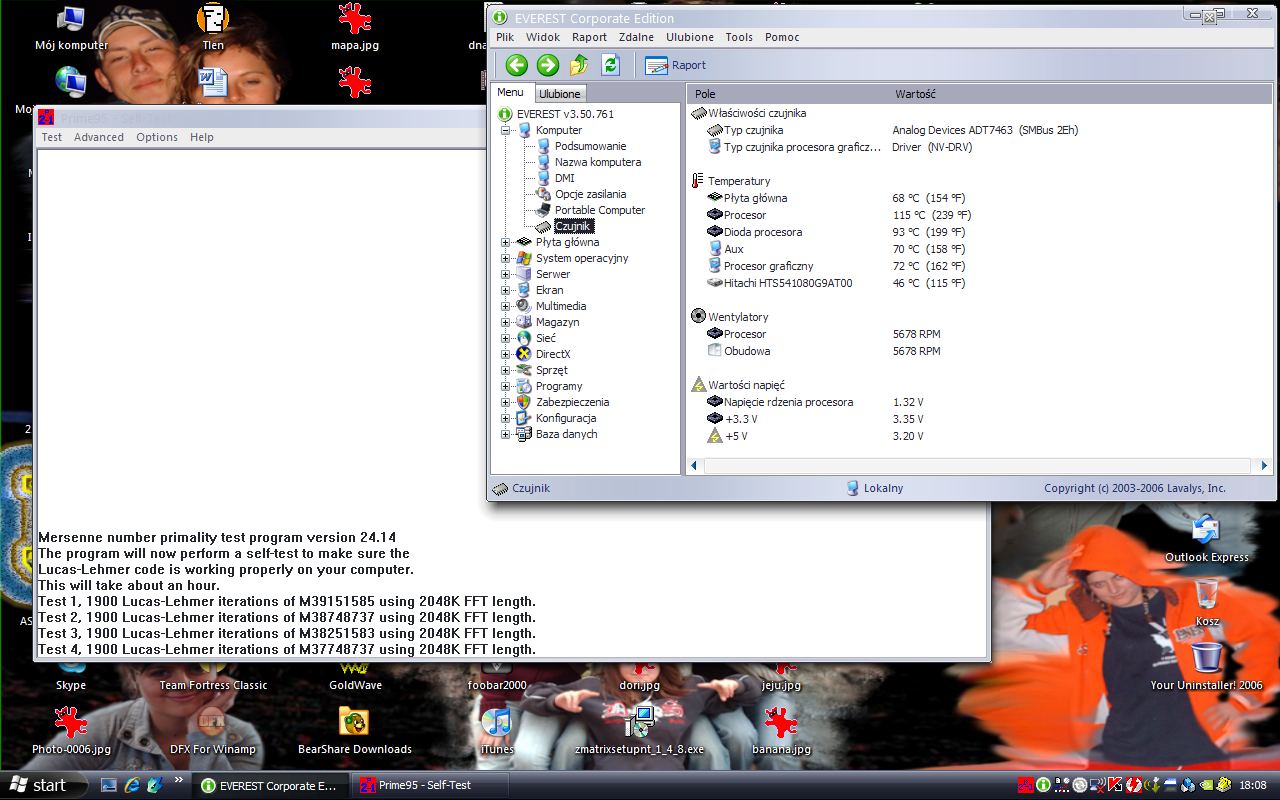Select the +5 V voltage row
The height and width of the screenshot is (800, 1280).
coord(980,436)
